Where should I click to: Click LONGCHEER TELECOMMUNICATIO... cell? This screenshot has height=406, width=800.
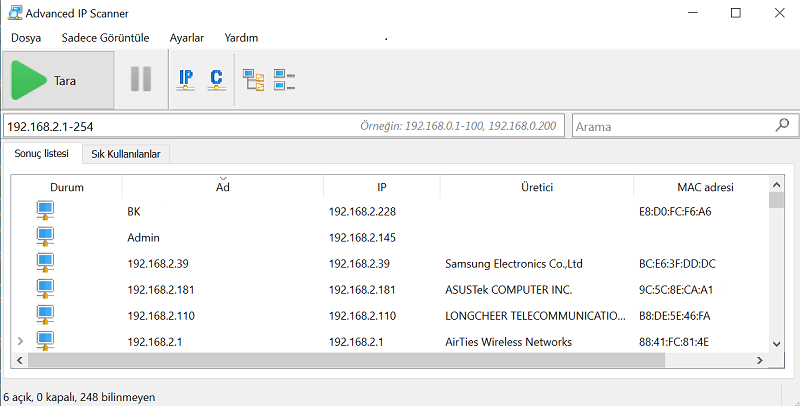point(535,316)
